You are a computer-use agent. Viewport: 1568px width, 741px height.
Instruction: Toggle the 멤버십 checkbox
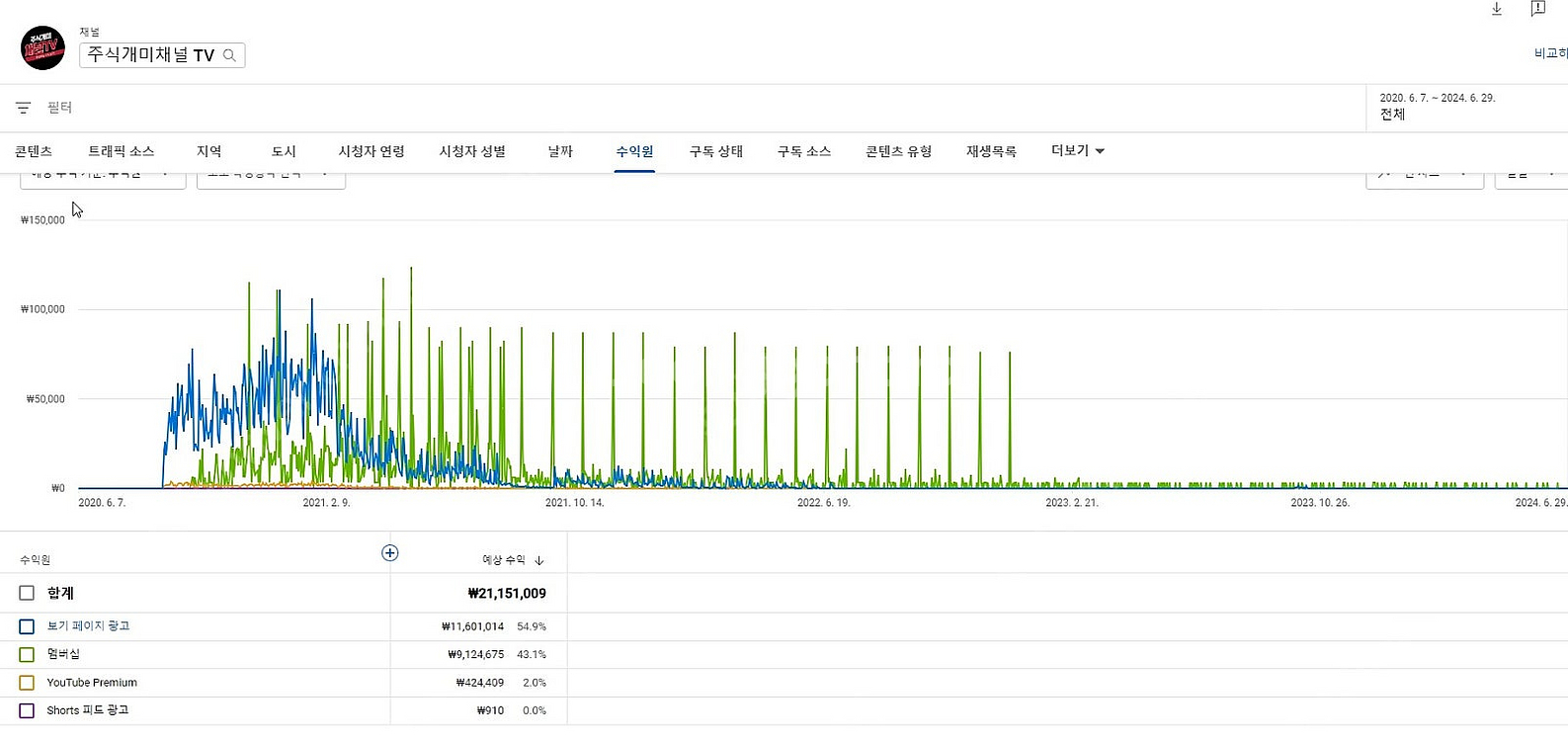[x=27, y=654]
